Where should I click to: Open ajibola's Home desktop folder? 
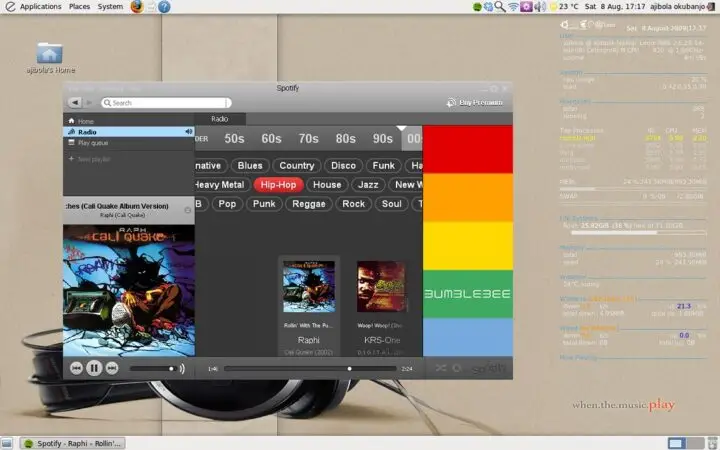click(x=50, y=58)
